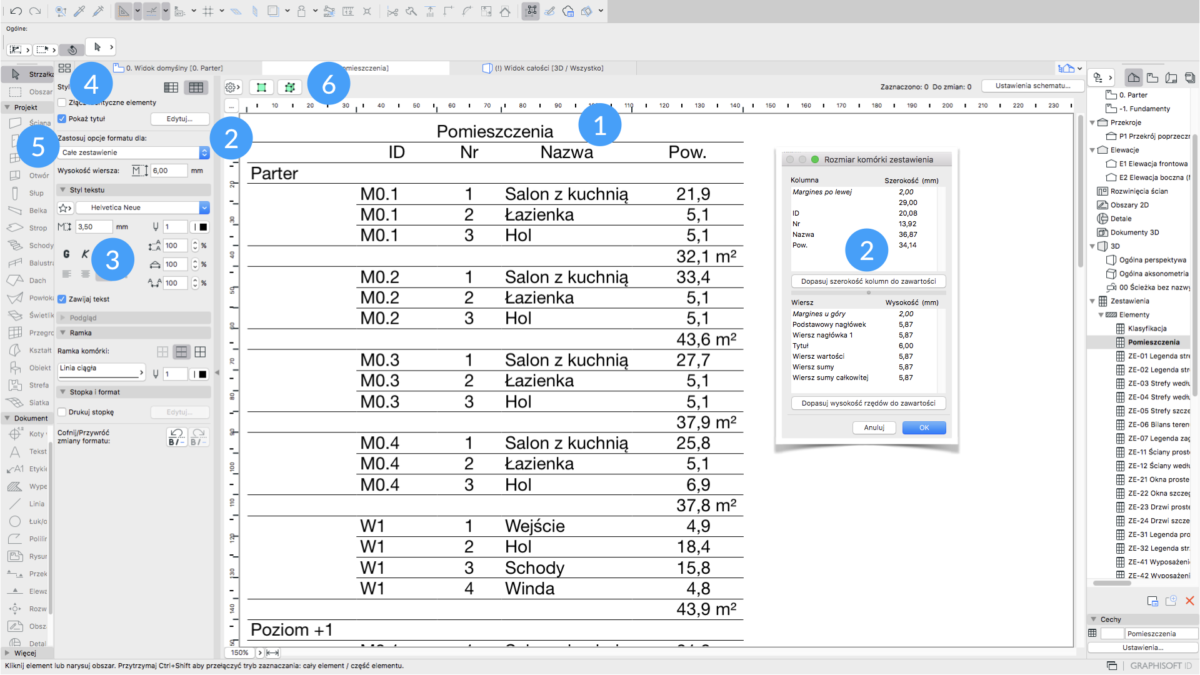Click Dopasuj szerokość kolumn do zawartości button
1200x675 pixels.
tap(867, 281)
